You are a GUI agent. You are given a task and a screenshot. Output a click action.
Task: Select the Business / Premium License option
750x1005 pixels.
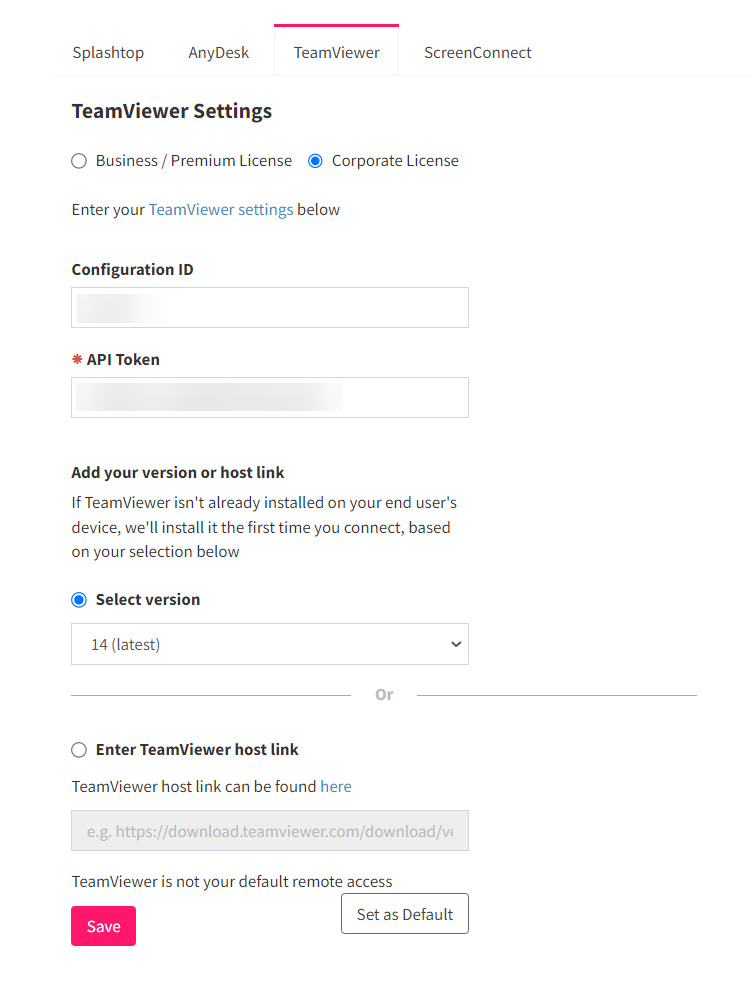(x=79, y=160)
